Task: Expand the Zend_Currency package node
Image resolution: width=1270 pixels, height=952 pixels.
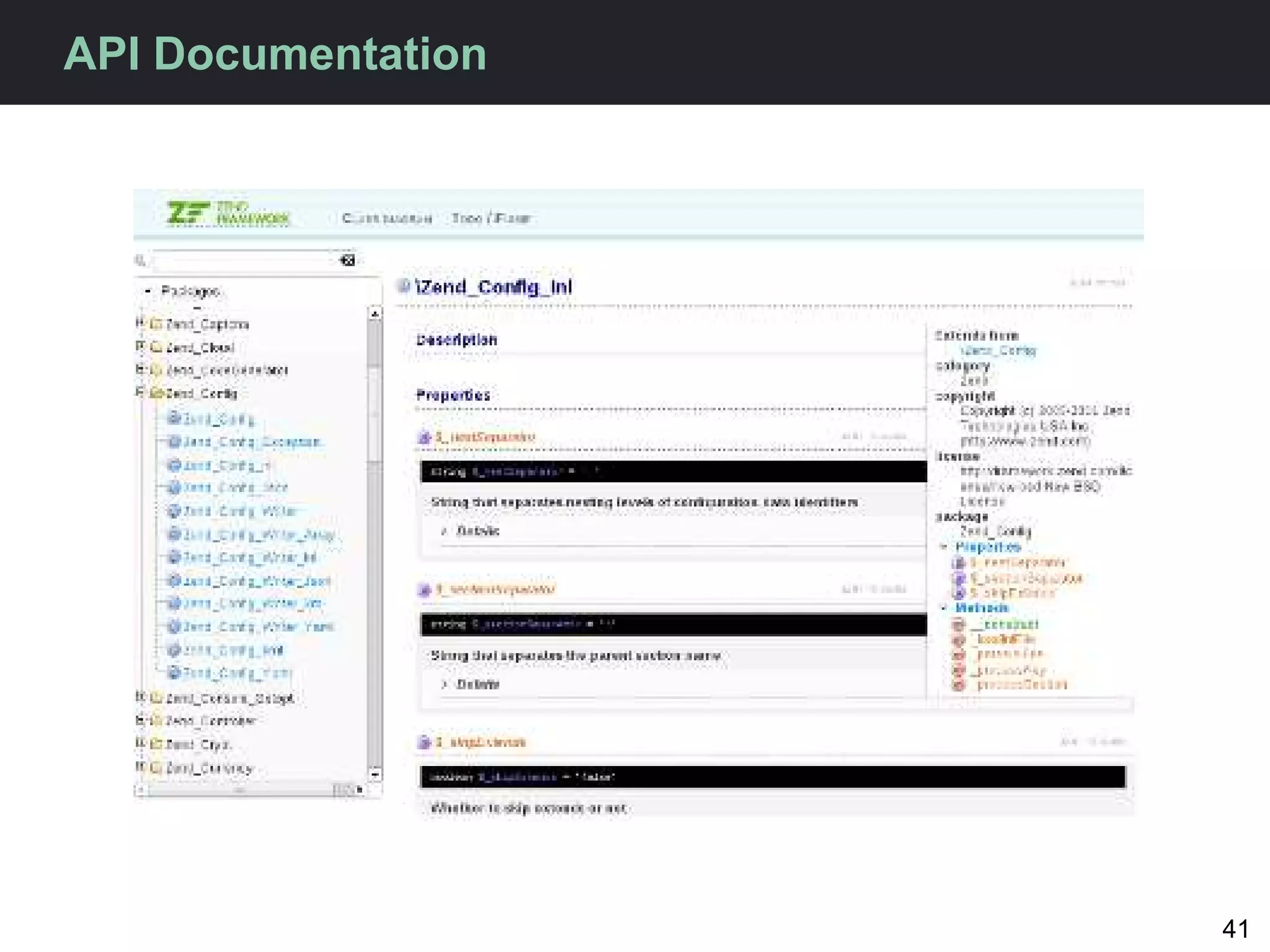Action: click(x=140, y=767)
